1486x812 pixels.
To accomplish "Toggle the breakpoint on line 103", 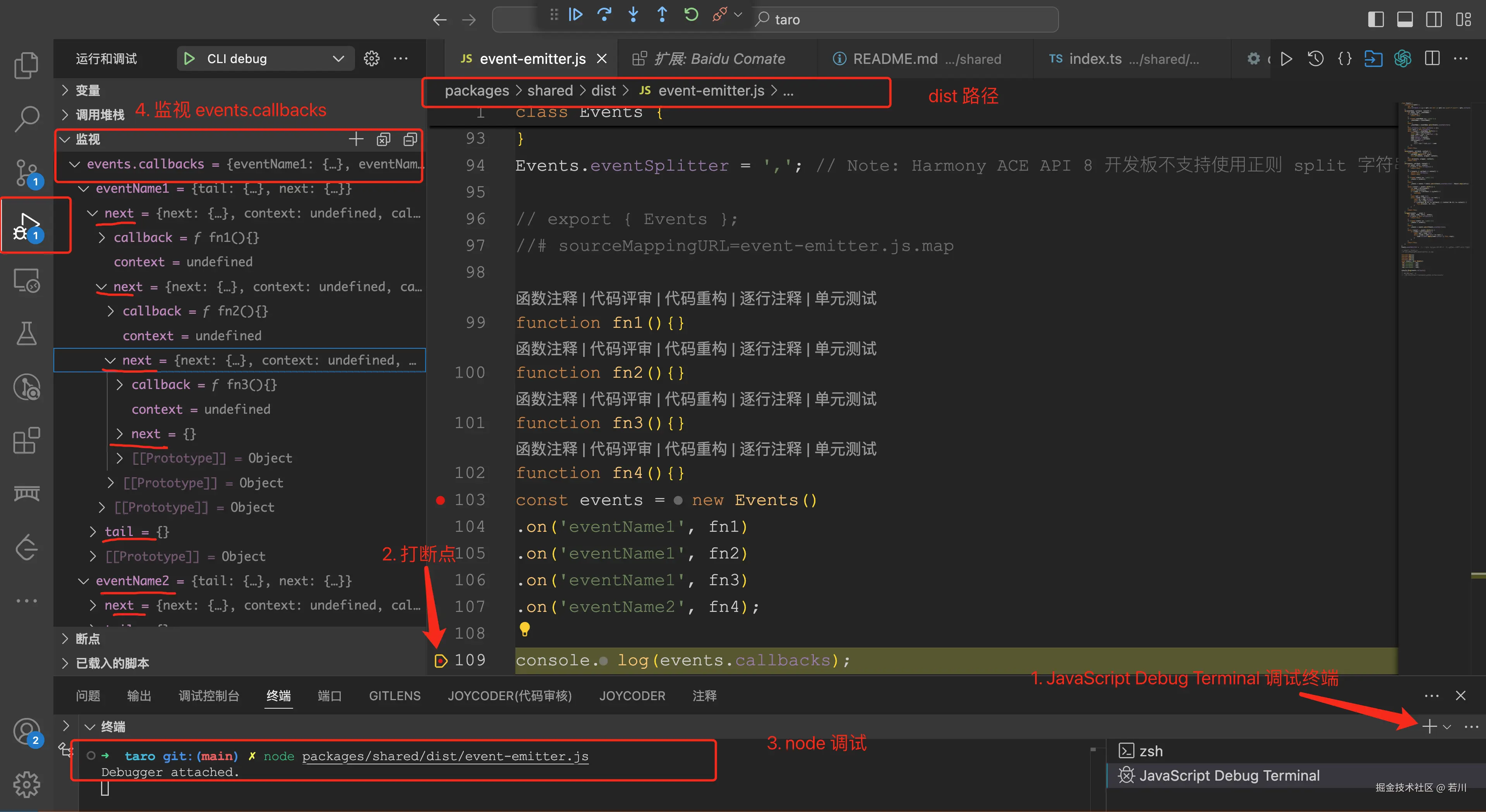I will [440, 500].
